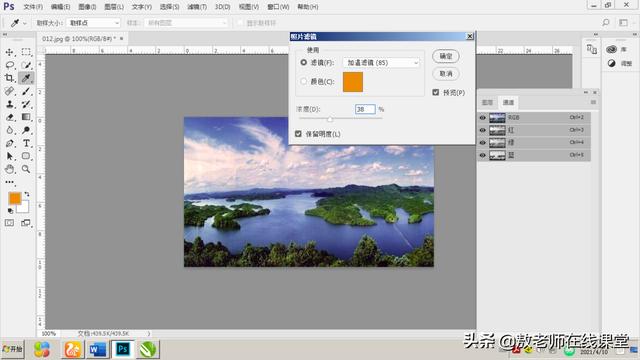
Task: Select the Blur tool
Action: [9, 130]
